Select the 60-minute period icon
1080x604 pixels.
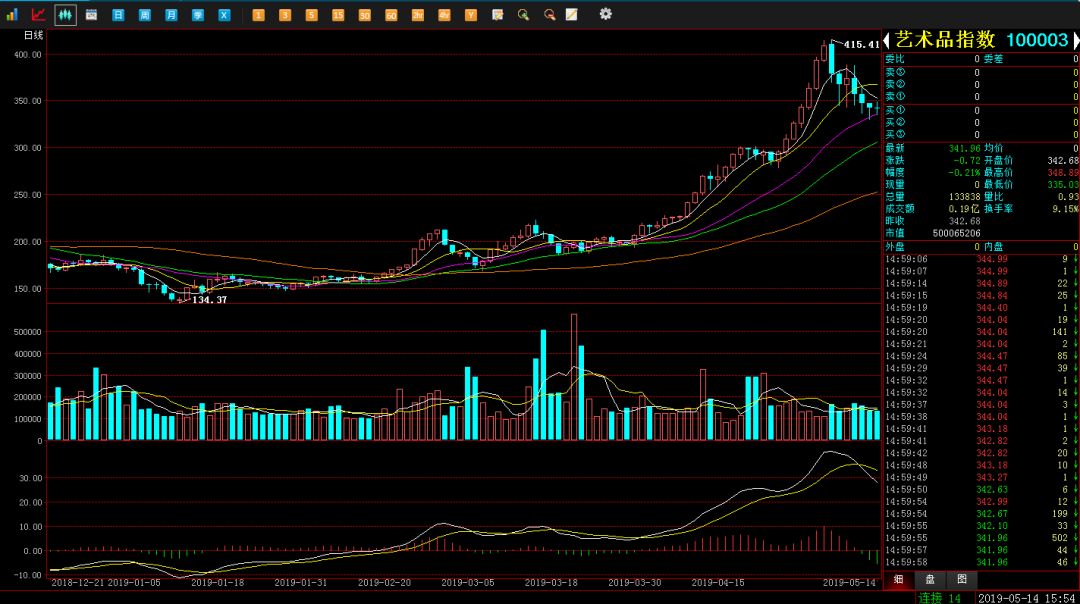point(391,14)
